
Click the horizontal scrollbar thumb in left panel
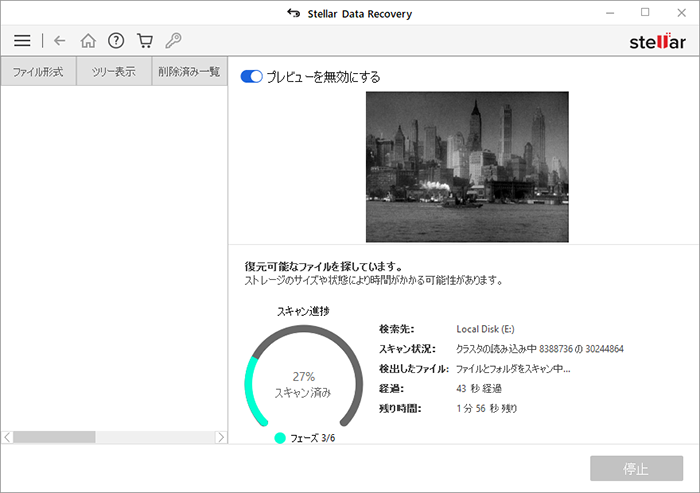pos(54,437)
